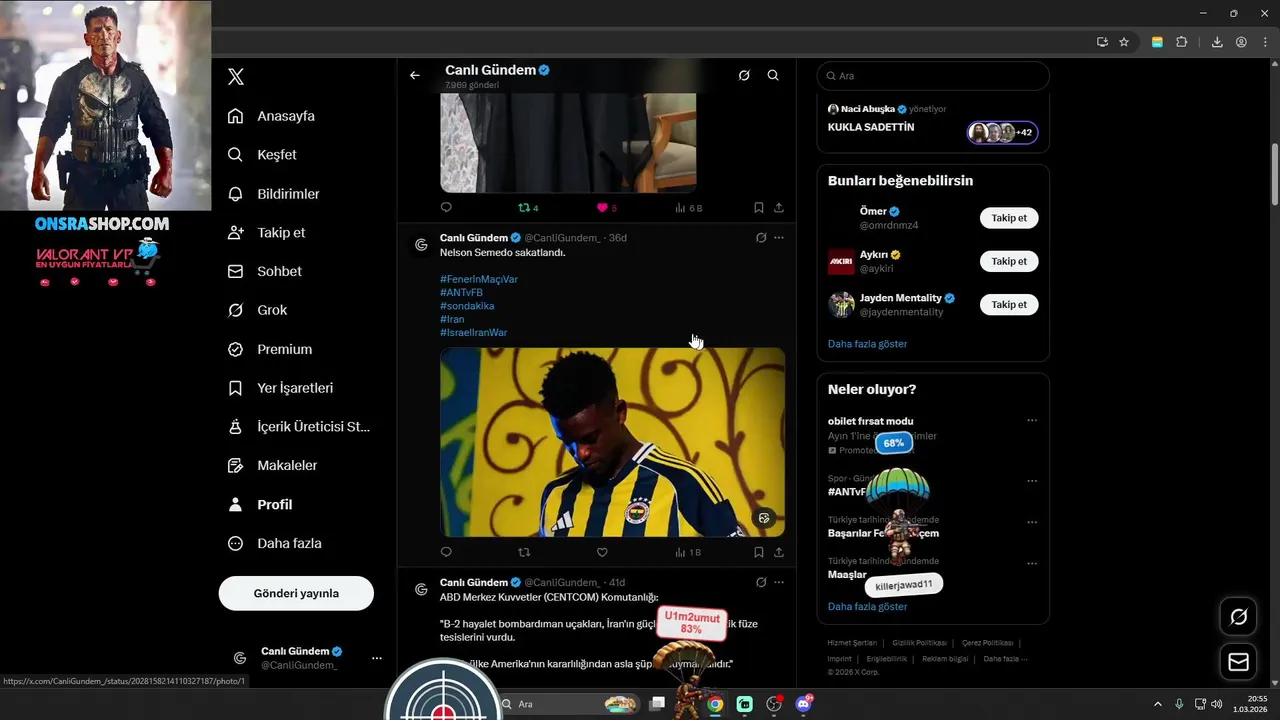Screen dimensions: 1280x720
Task: View analytics showing 6 B views
Action: [x=689, y=208]
